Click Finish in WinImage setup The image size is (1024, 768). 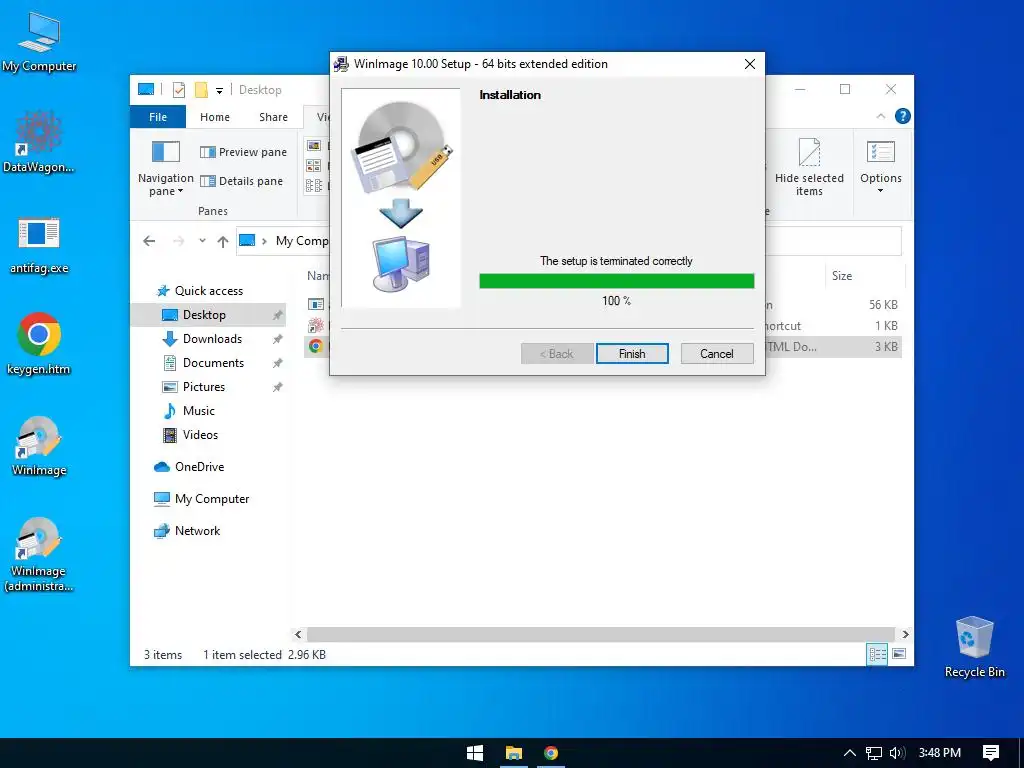[x=632, y=353]
